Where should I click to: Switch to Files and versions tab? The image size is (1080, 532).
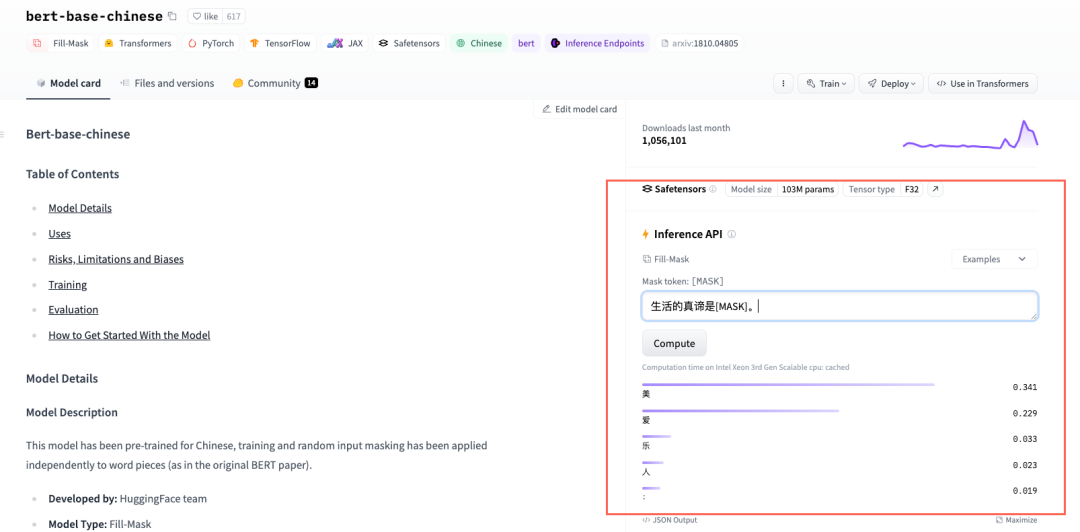[167, 83]
